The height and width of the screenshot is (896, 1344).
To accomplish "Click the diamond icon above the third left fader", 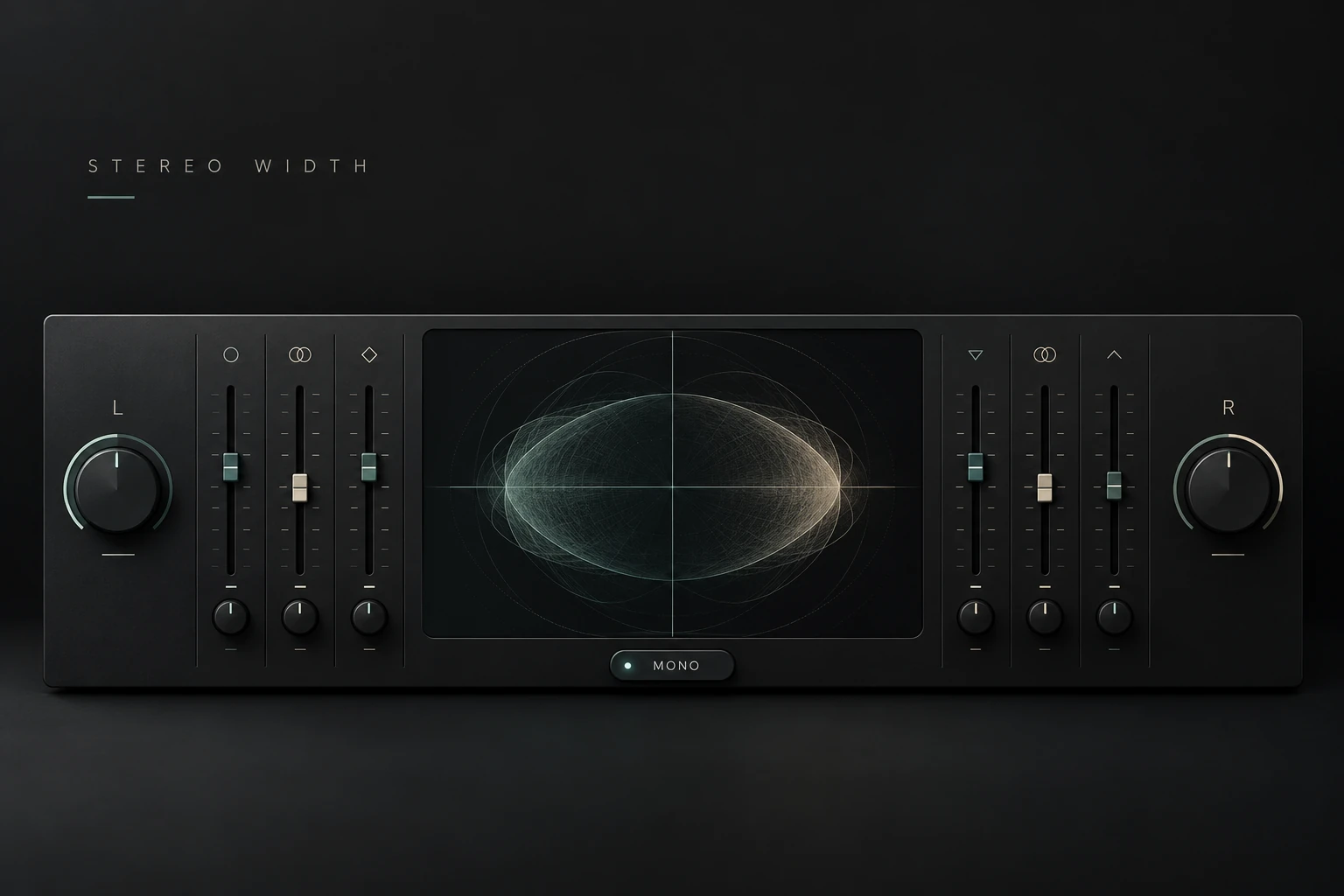I will click(x=369, y=354).
